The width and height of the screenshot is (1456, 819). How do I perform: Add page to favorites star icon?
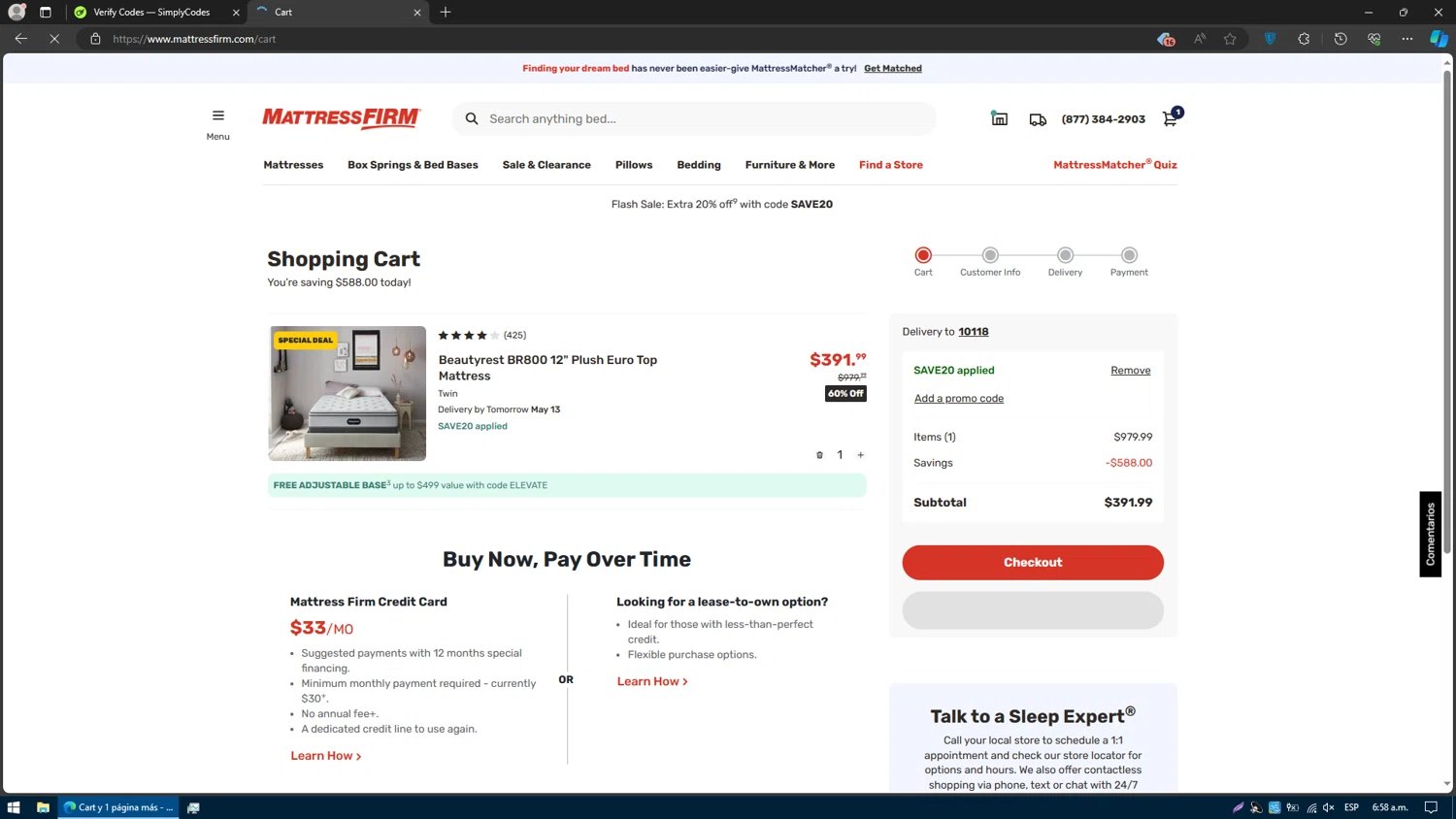(1230, 39)
